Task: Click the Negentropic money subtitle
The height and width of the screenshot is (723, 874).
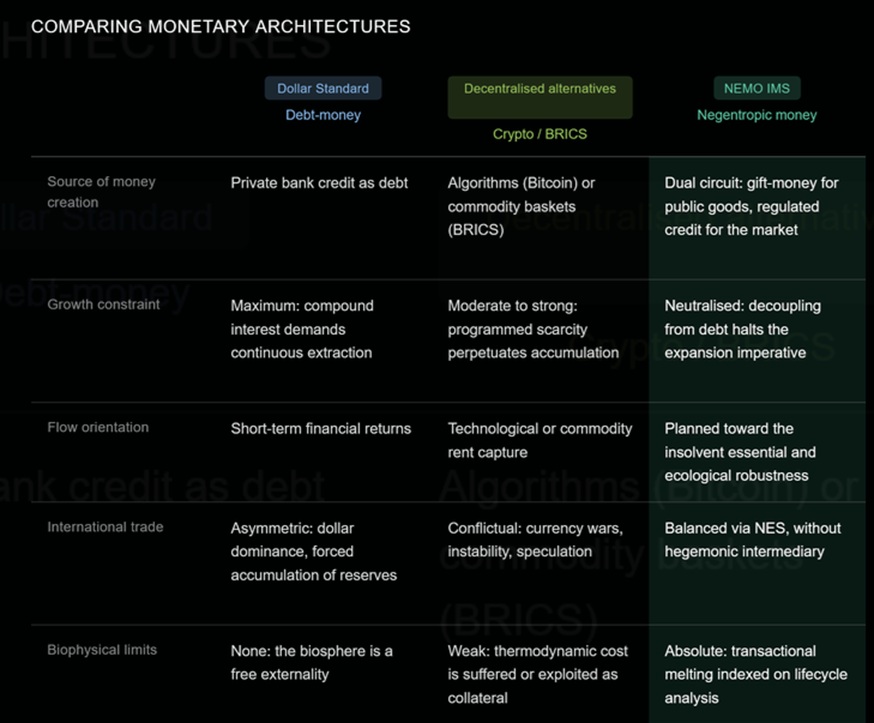Action: [756, 115]
